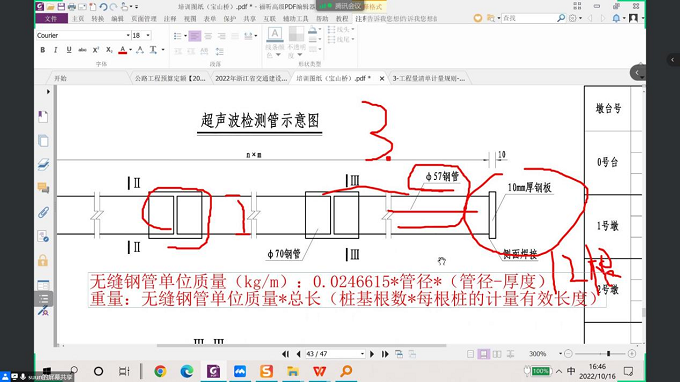The width and height of the screenshot is (680, 382).
Task: Go to the next page arrow
Action: click(x=372, y=354)
